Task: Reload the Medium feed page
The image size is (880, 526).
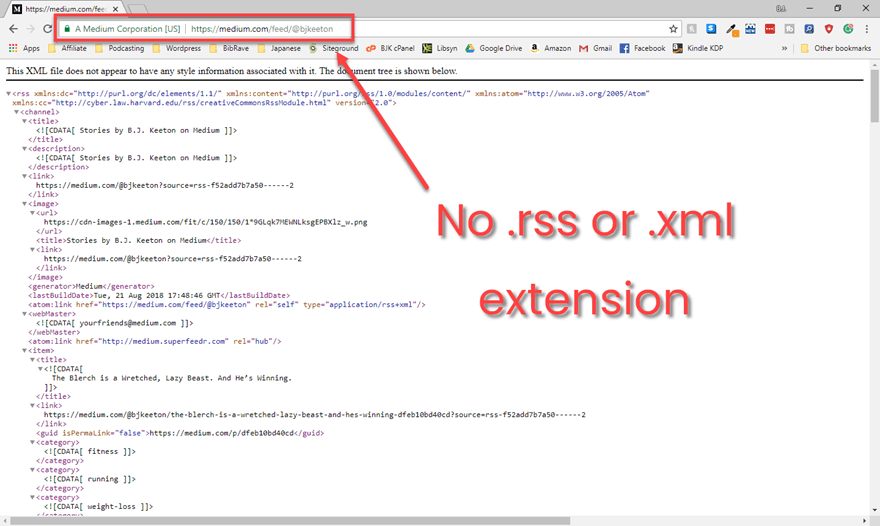Action: (47, 29)
